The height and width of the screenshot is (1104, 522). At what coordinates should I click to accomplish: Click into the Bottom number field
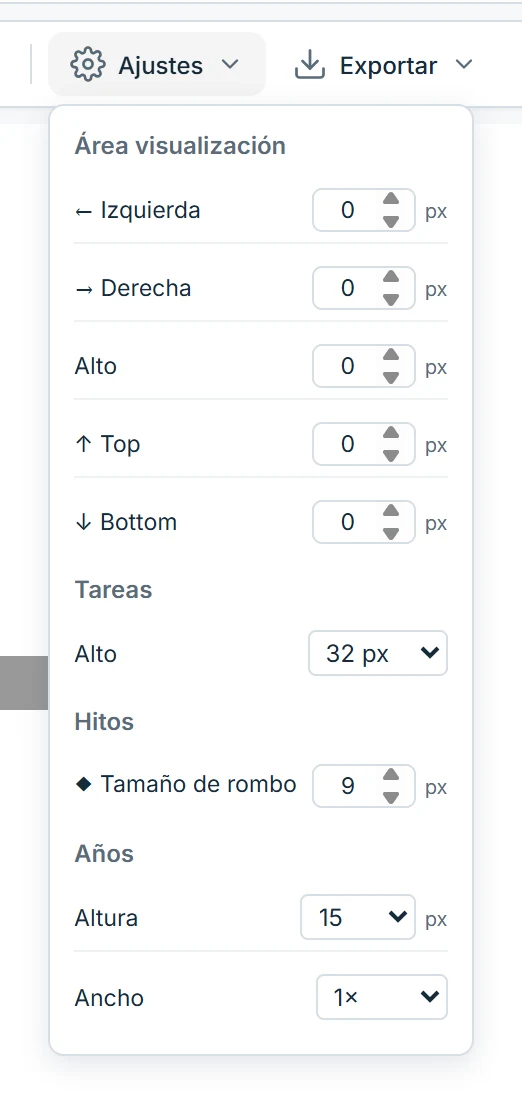click(x=364, y=522)
